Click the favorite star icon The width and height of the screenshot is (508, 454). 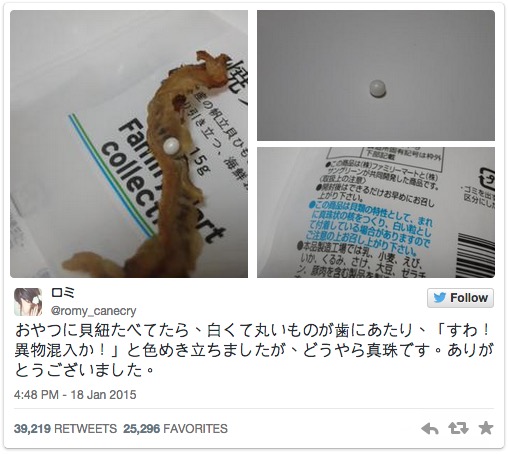(486, 428)
